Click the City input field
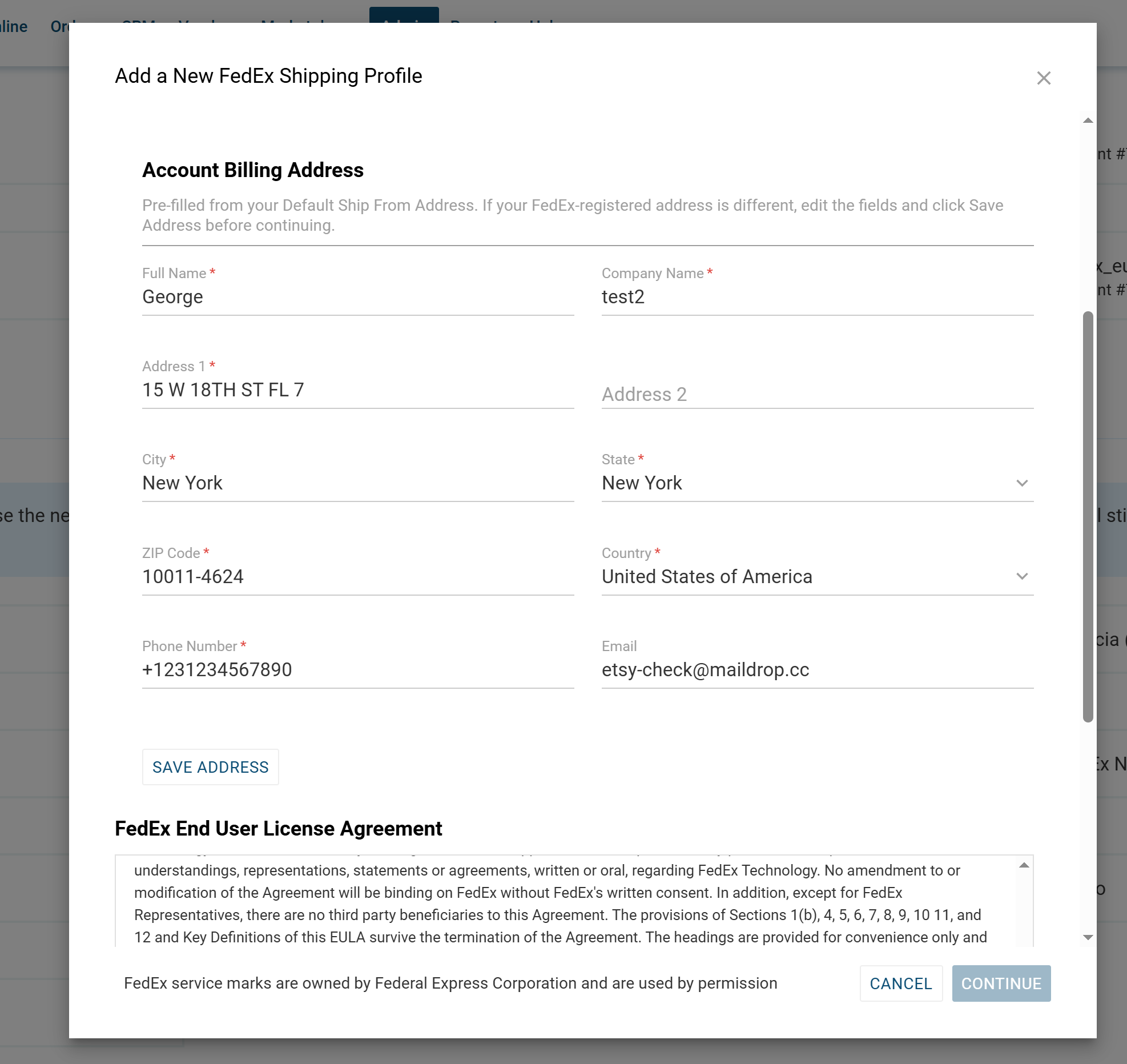This screenshot has width=1127, height=1064. [x=358, y=483]
